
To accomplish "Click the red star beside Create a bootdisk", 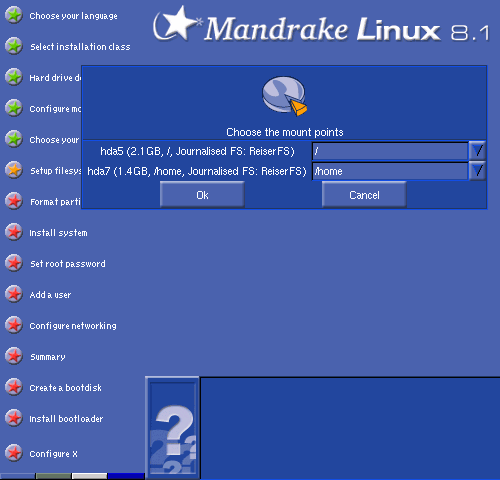I will (x=14, y=387).
